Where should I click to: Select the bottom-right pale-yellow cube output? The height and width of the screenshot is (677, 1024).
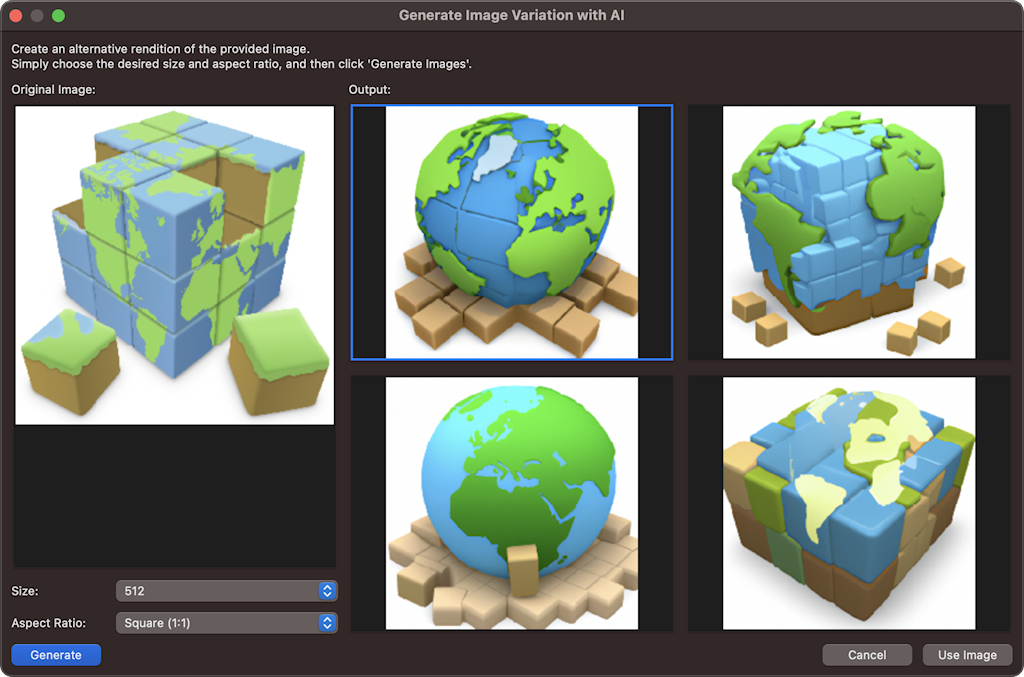[849, 503]
